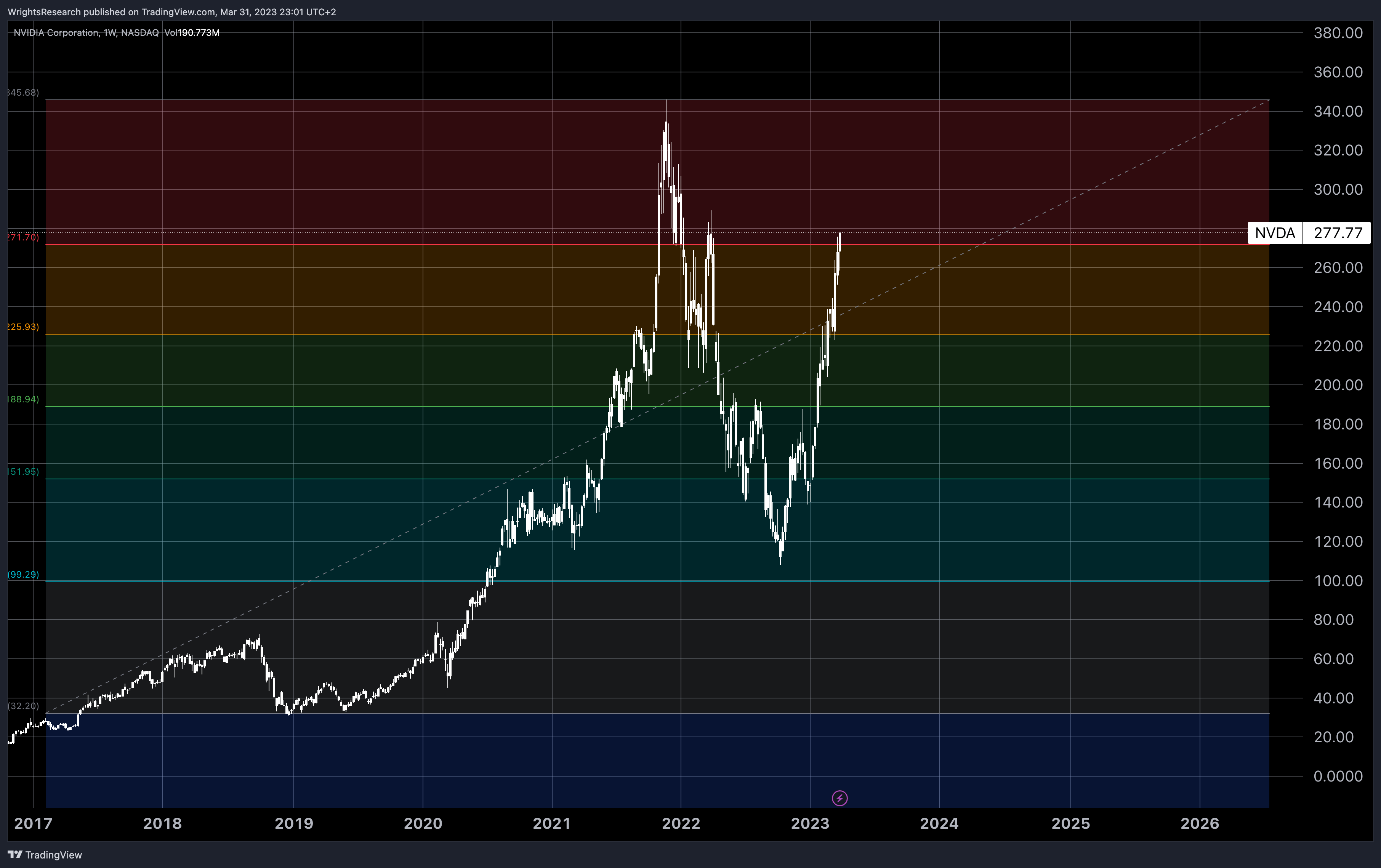Click the purple lightning event icon
Image resolution: width=1381 pixels, height=868 pixels.
coord(839,798)
